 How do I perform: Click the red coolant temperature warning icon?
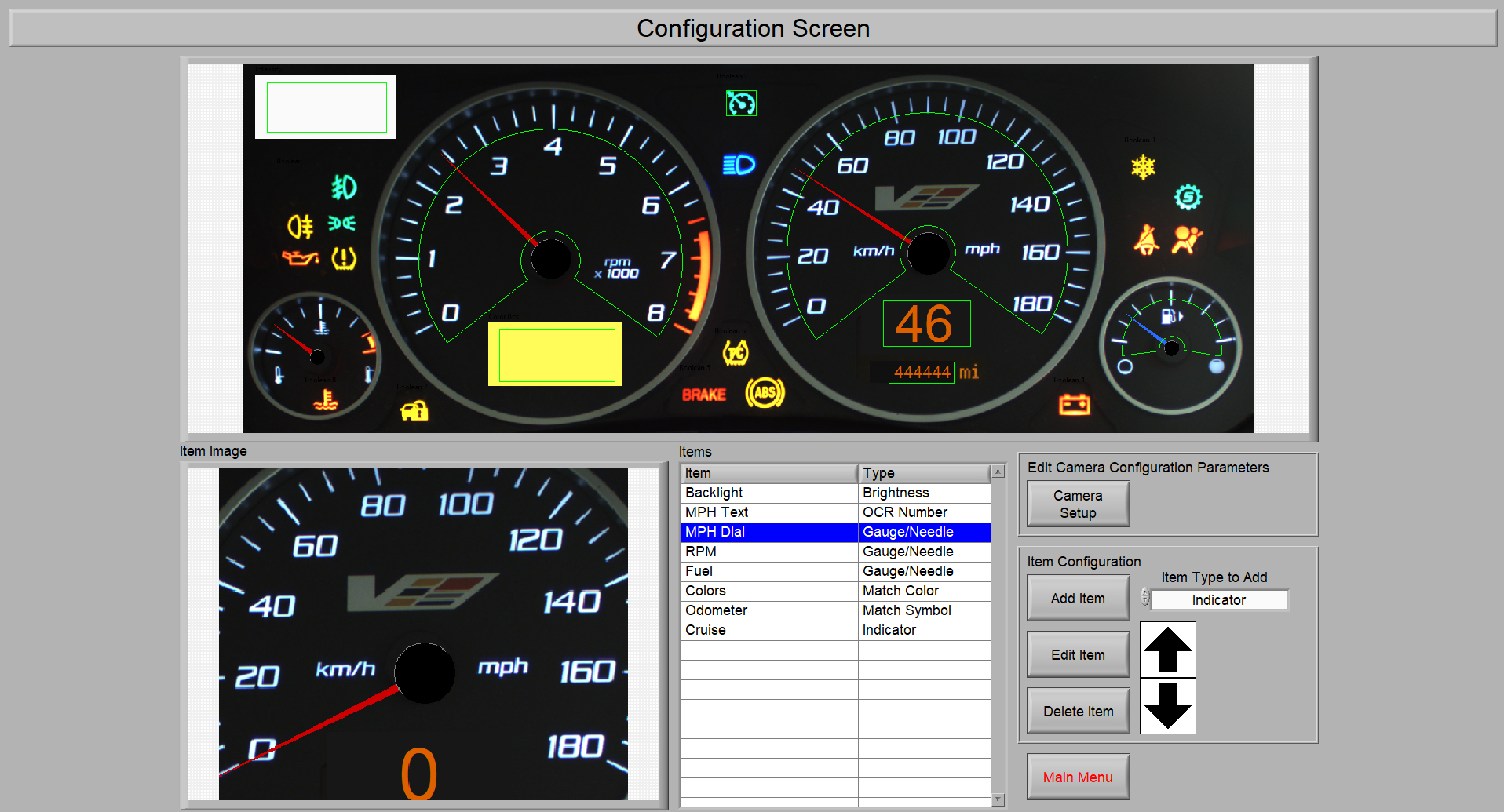(325, 401)
